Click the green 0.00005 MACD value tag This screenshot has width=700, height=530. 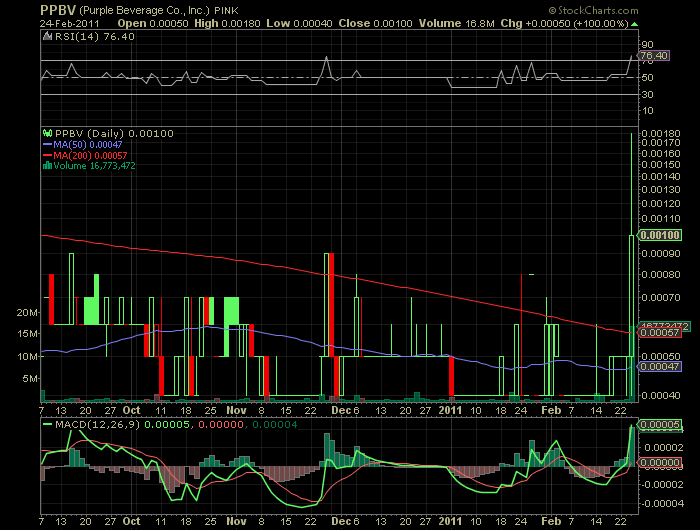click(x=660, y=425)
